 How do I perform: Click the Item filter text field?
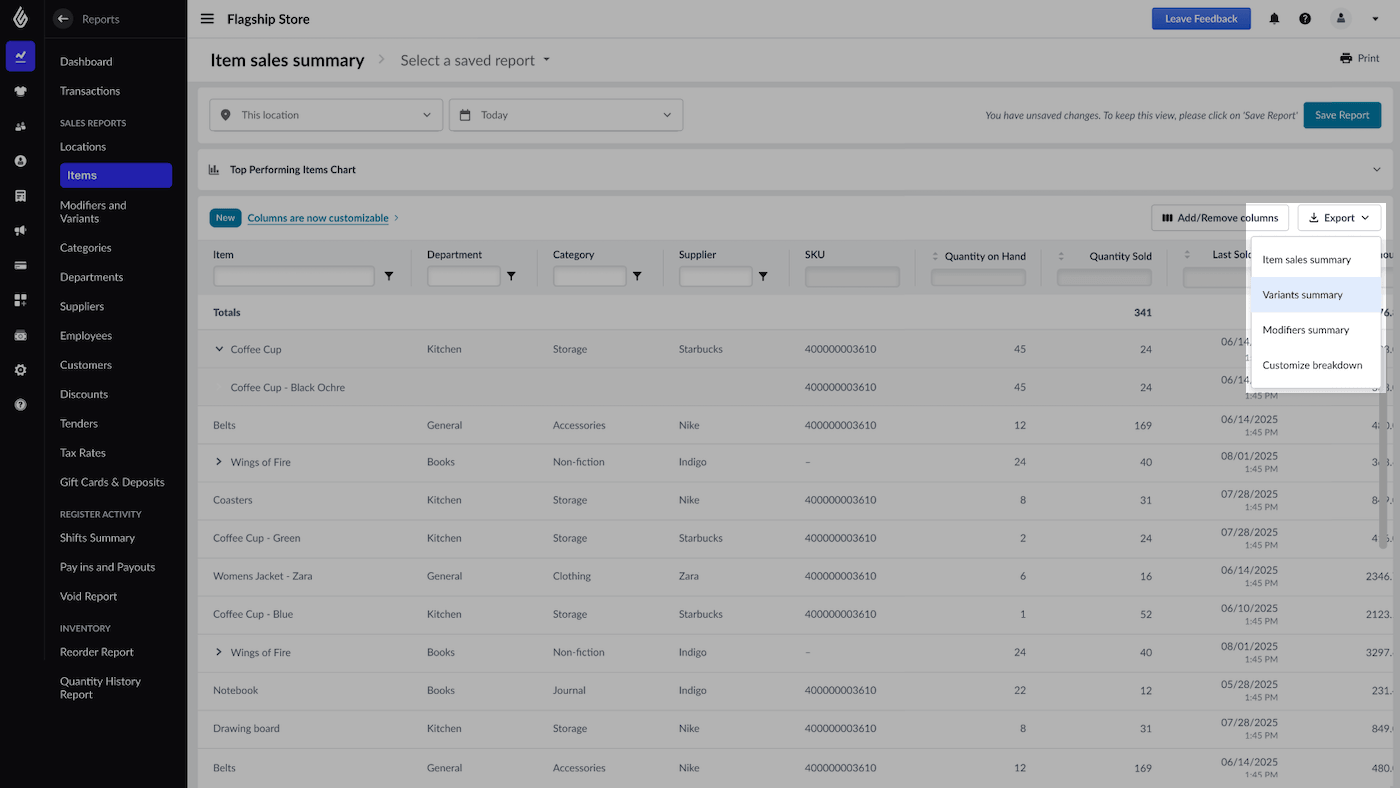294,276
